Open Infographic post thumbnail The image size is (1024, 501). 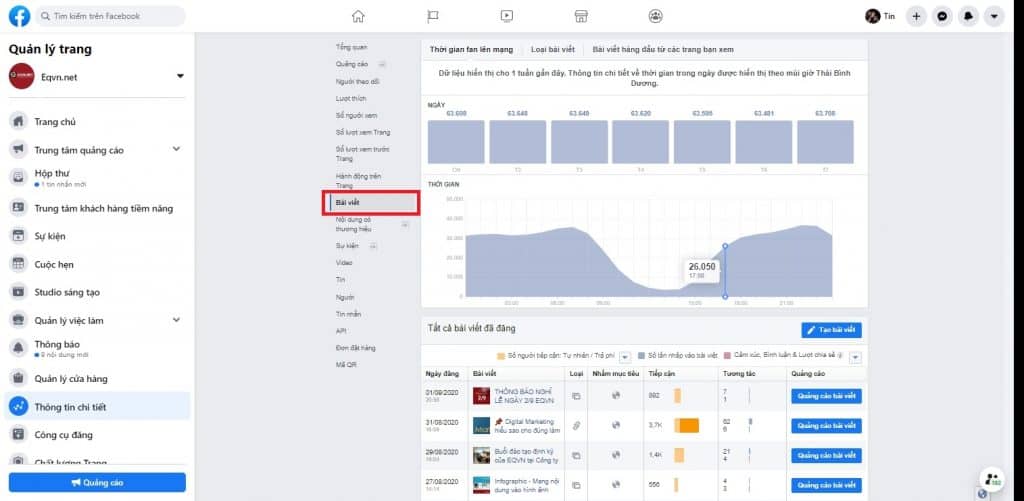(x=481, y=485)
